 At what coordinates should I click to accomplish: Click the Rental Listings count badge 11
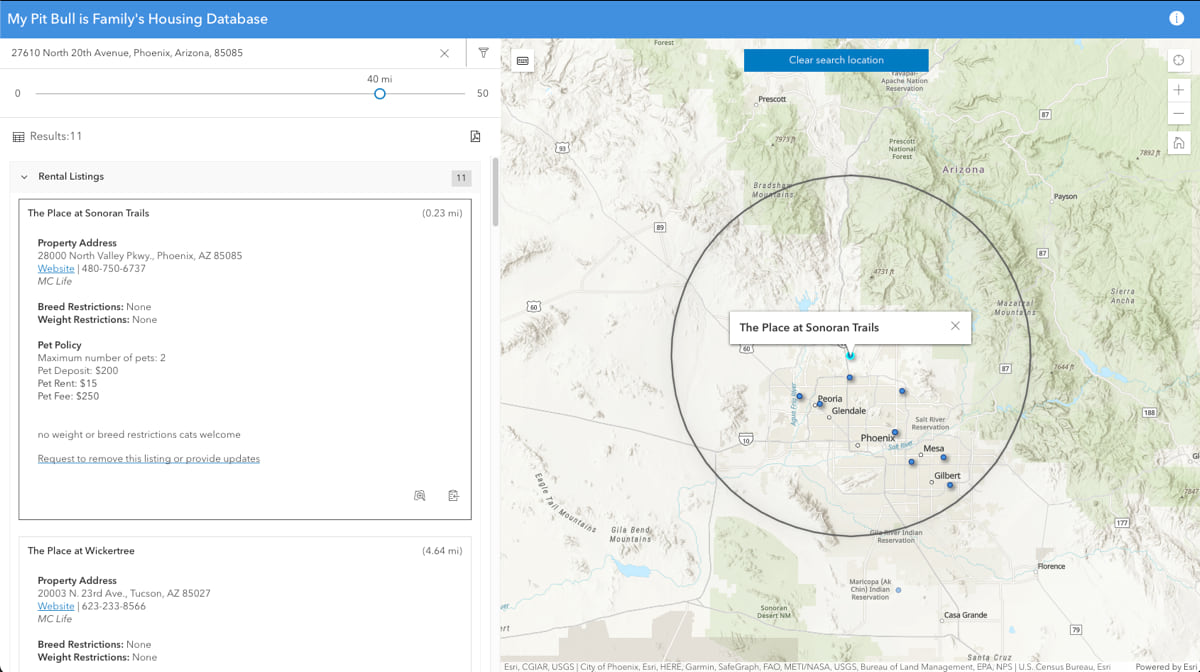[x=461, y=178]
